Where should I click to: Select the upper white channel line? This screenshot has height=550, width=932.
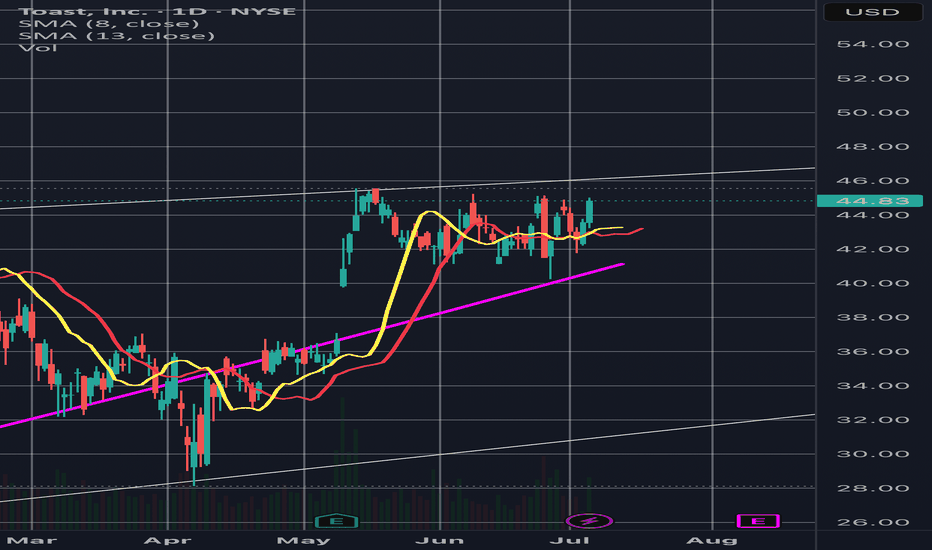tap(407, 188)
